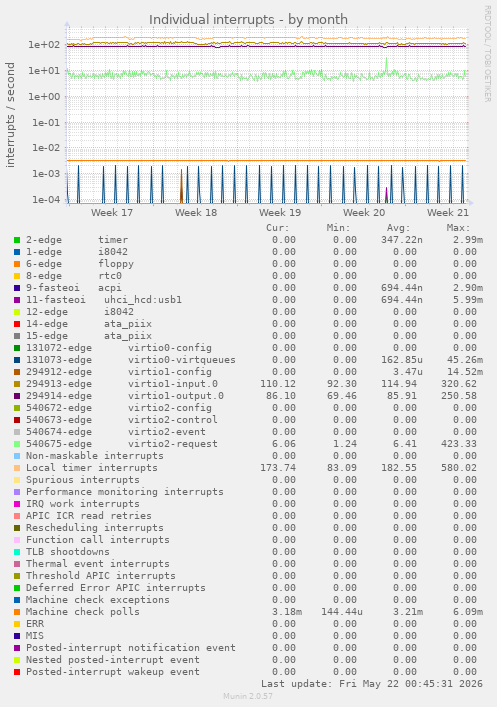
Task: Click the Week 18 label on the x-axis
Action: [196, 212]
